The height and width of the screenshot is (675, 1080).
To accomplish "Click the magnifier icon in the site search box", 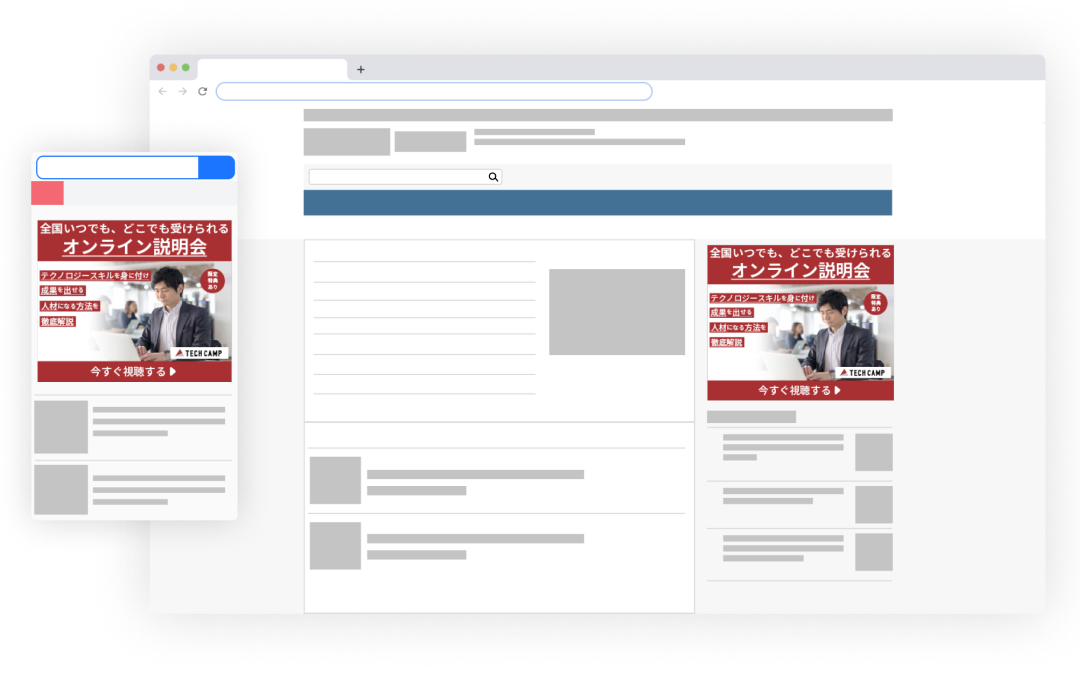I will coord(493,177).
